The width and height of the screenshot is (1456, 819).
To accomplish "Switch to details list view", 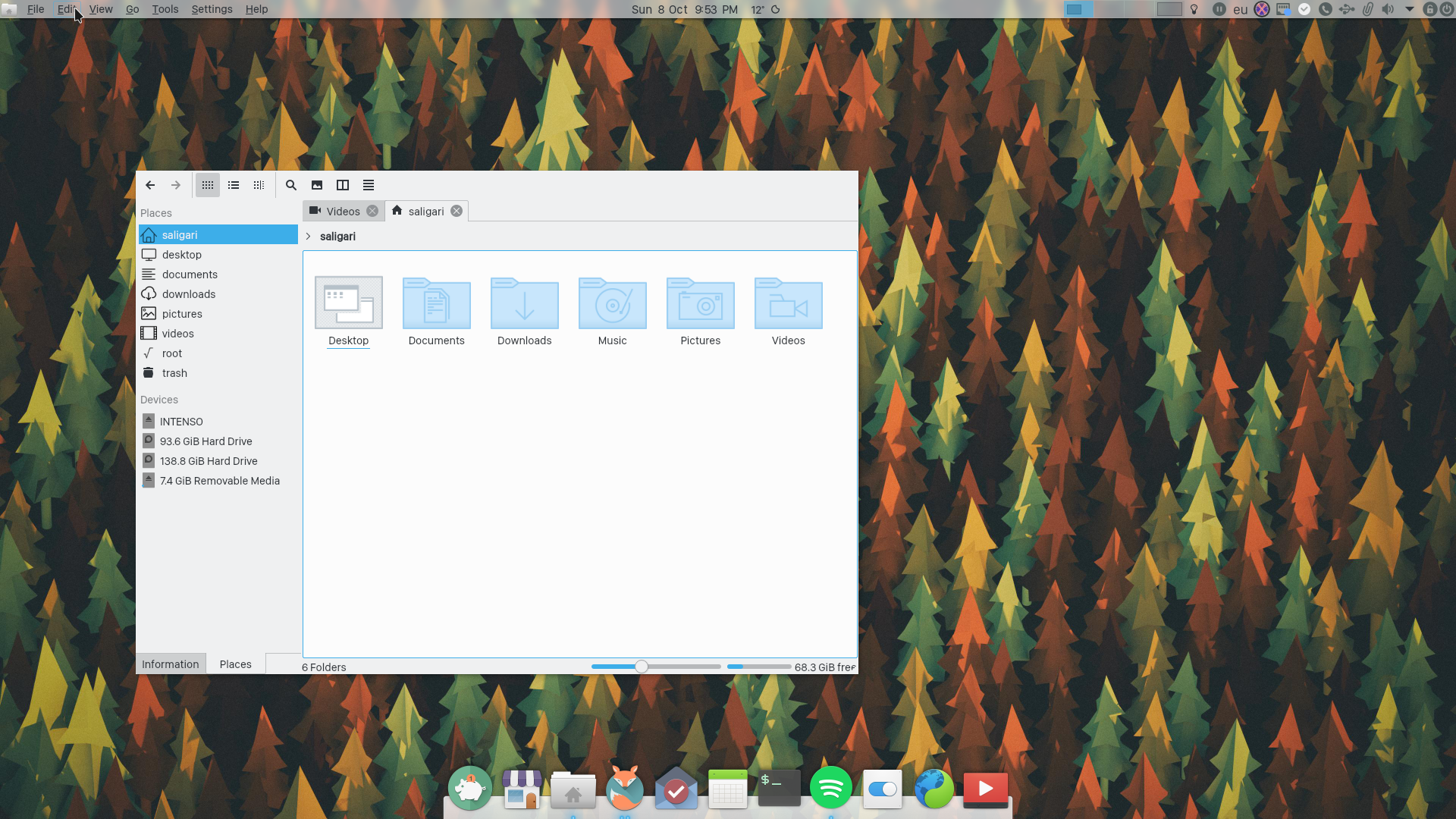I will point(233,185).
